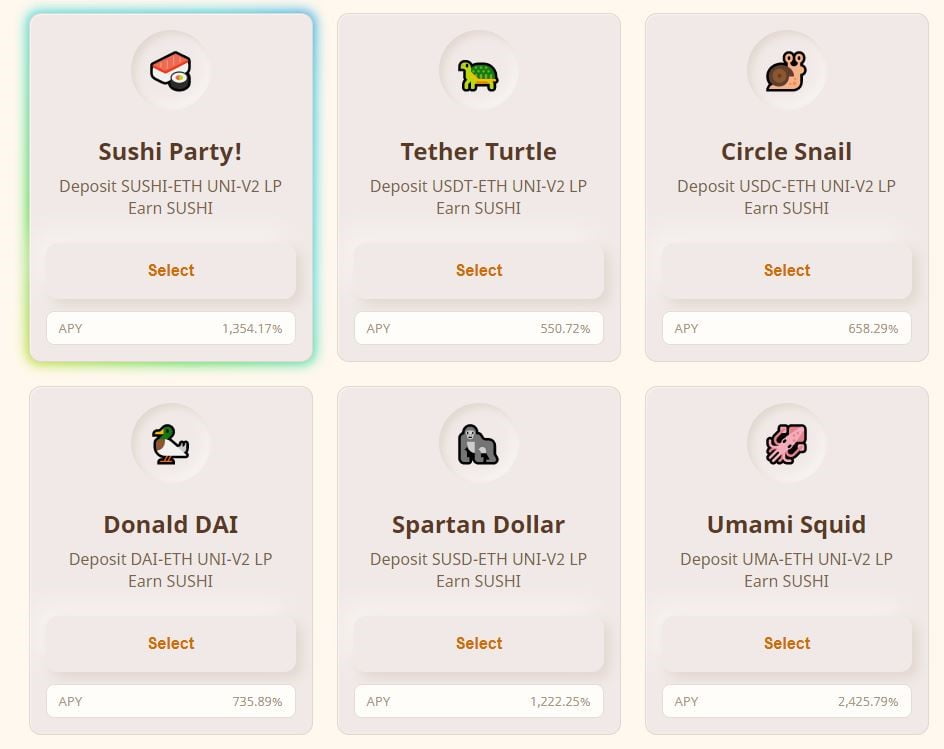Click the snail emoji icon
The image size is (944, 749).
pyautogui.click(x=787, y=71)
